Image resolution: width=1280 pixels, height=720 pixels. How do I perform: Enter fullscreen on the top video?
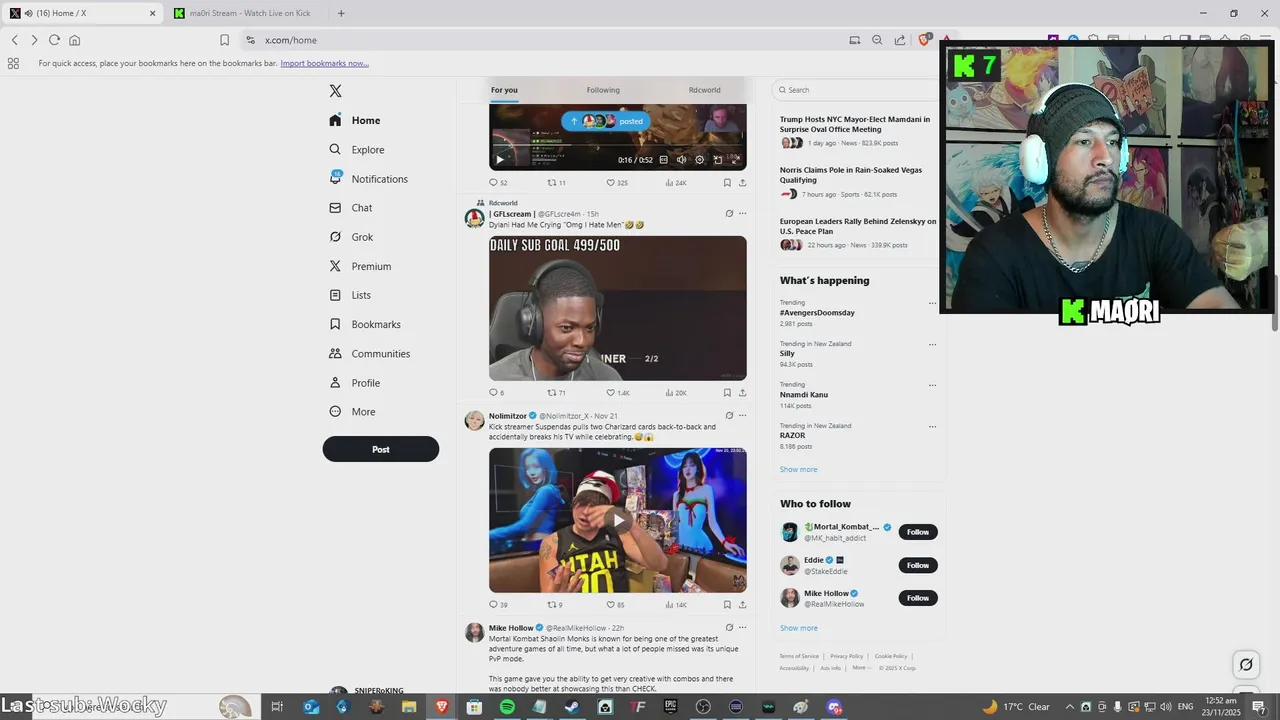(x=735, y=160)
